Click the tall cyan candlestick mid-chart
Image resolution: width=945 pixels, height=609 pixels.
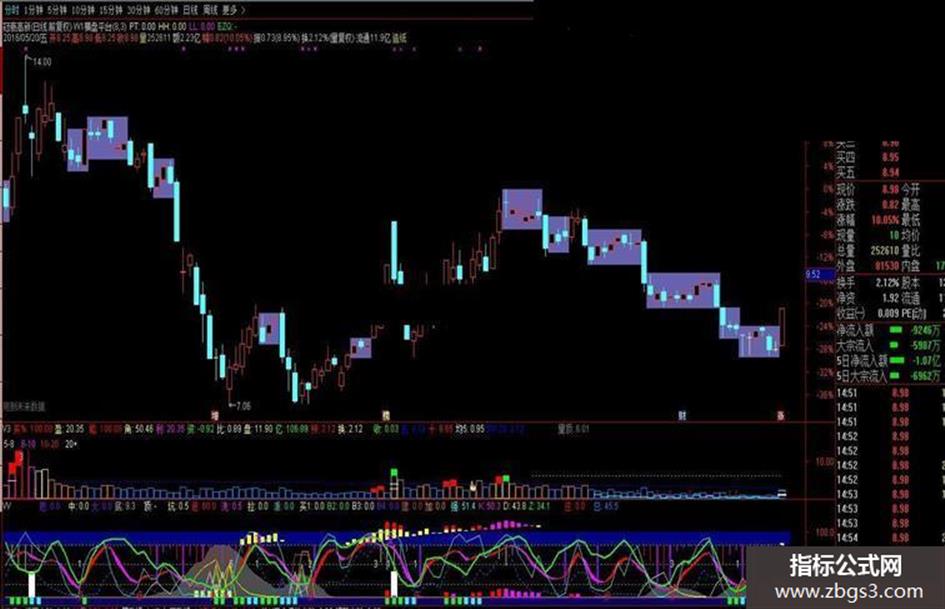pos(394,250)
